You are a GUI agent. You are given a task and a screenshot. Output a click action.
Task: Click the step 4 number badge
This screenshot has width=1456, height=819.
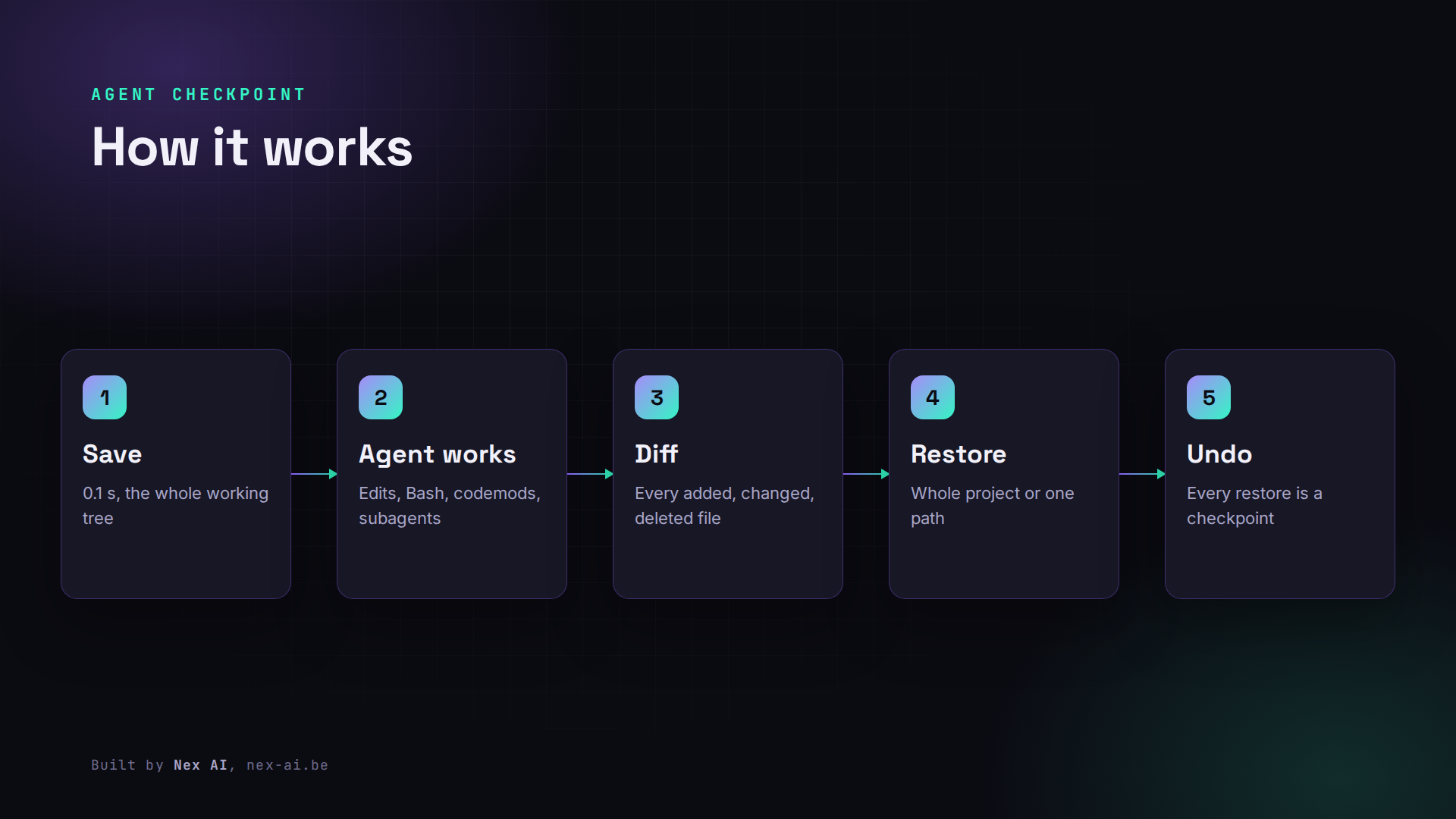point(933,397)
